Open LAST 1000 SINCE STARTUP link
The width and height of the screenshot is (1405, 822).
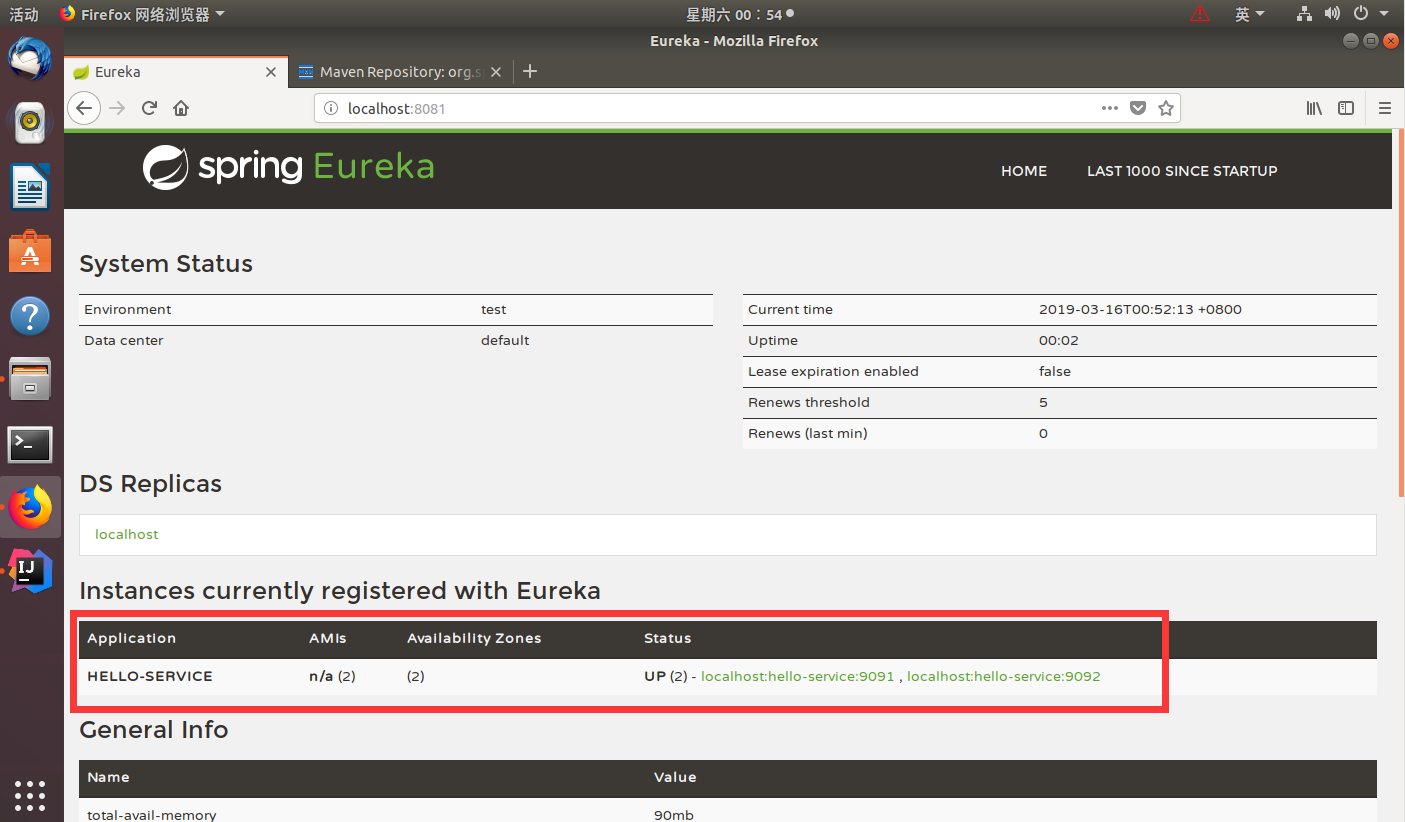pyautogui.click(x=1182, y=171)
